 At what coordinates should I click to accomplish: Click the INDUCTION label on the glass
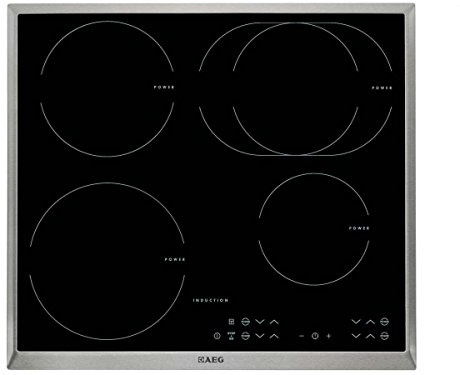pyautogui.click(x=211, y=300)
